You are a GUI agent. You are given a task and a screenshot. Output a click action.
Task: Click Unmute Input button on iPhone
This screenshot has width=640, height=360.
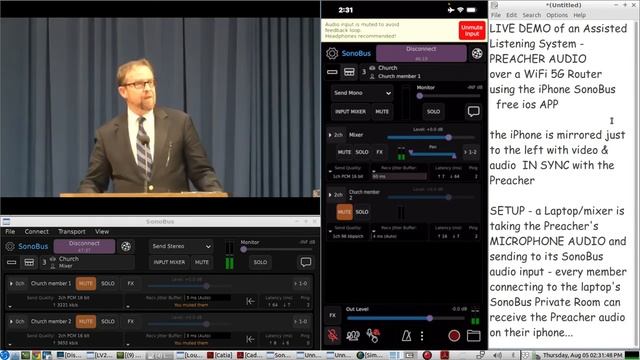(472, 30)
